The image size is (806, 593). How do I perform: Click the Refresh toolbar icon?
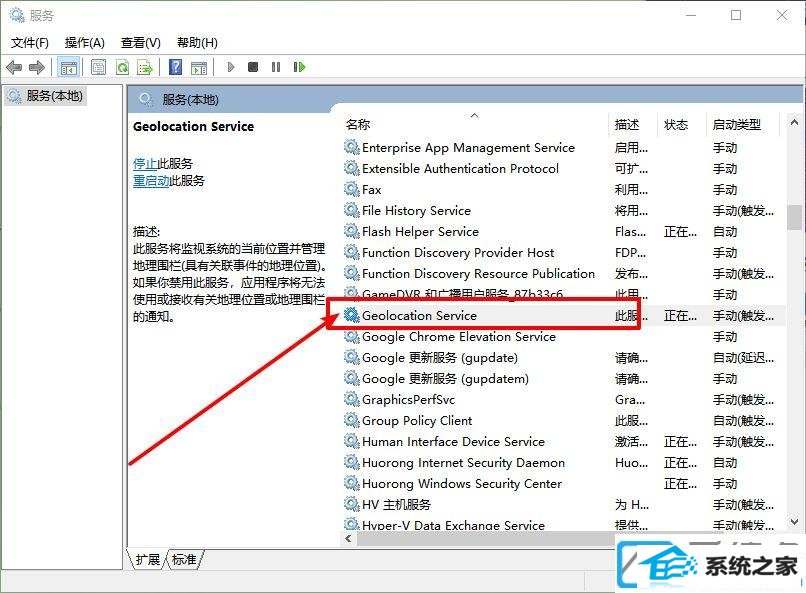coord(122,67)
